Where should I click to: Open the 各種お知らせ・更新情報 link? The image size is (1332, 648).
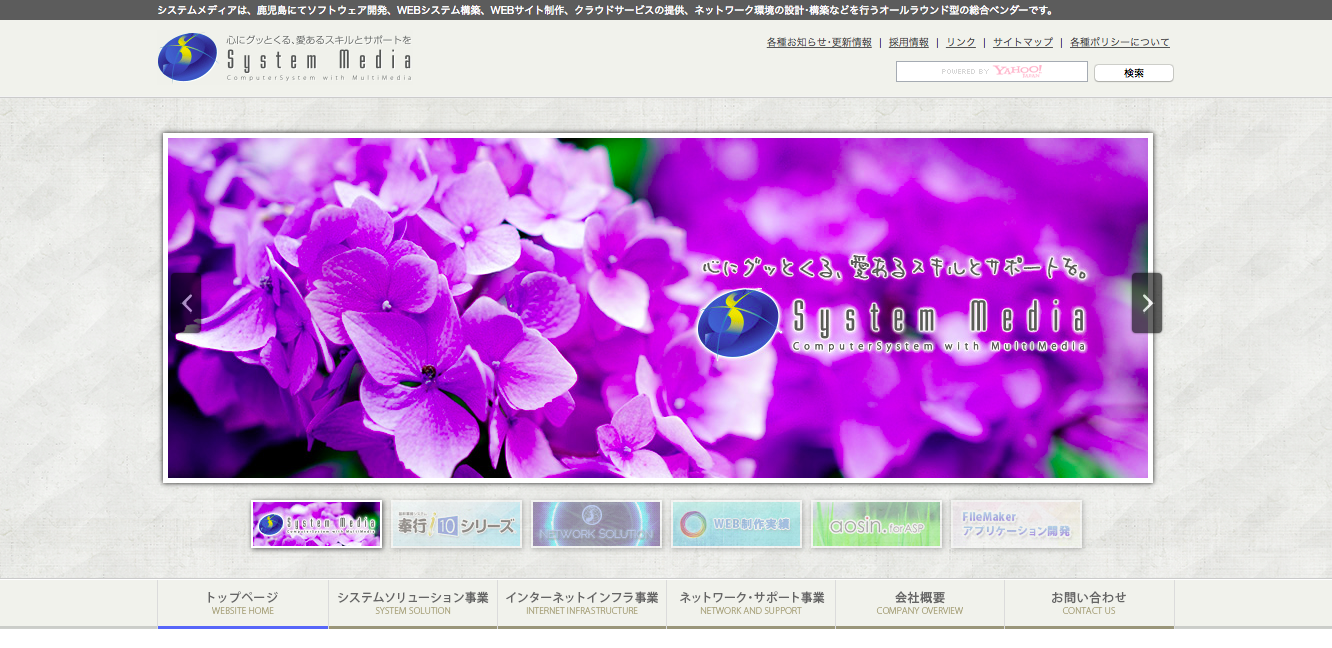(x=819, y=42)
